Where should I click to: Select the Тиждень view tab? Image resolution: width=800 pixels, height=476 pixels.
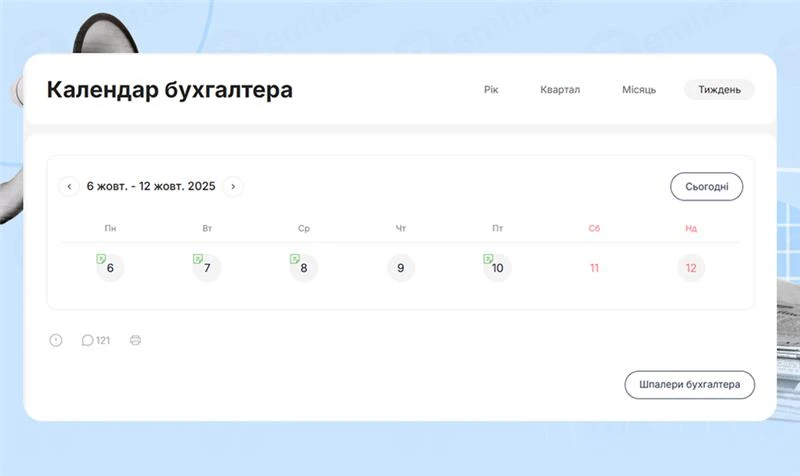click(x=719, y=90)
